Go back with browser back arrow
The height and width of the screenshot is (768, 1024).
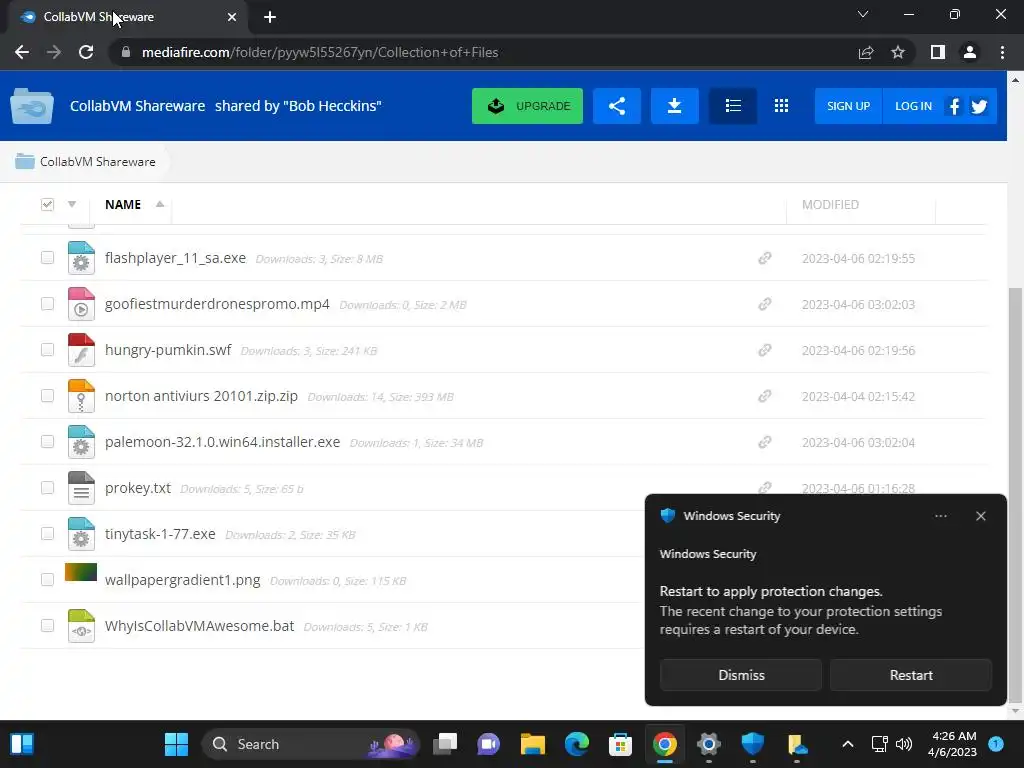click(22, 52)
